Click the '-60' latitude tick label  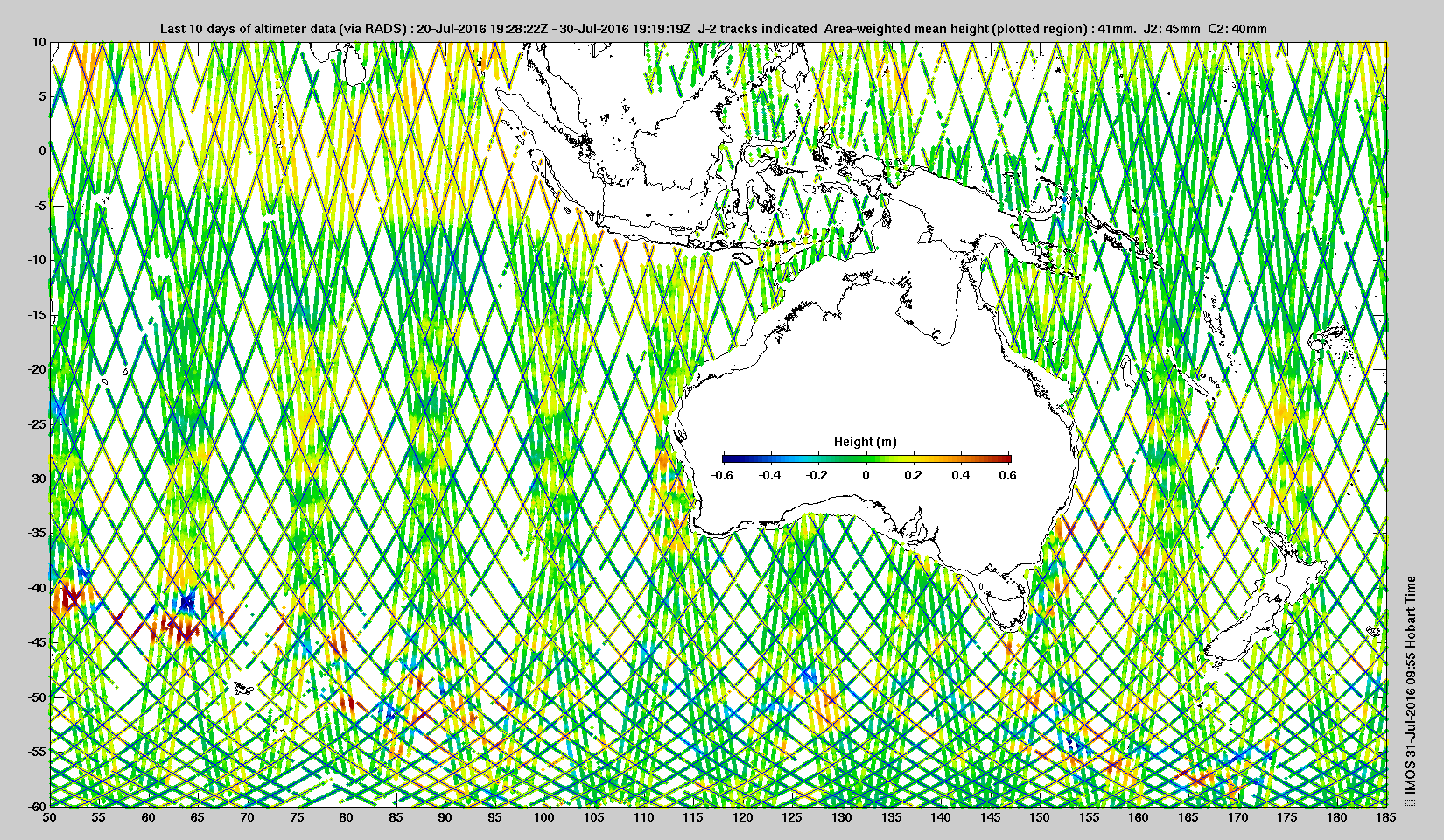[36, 806]
